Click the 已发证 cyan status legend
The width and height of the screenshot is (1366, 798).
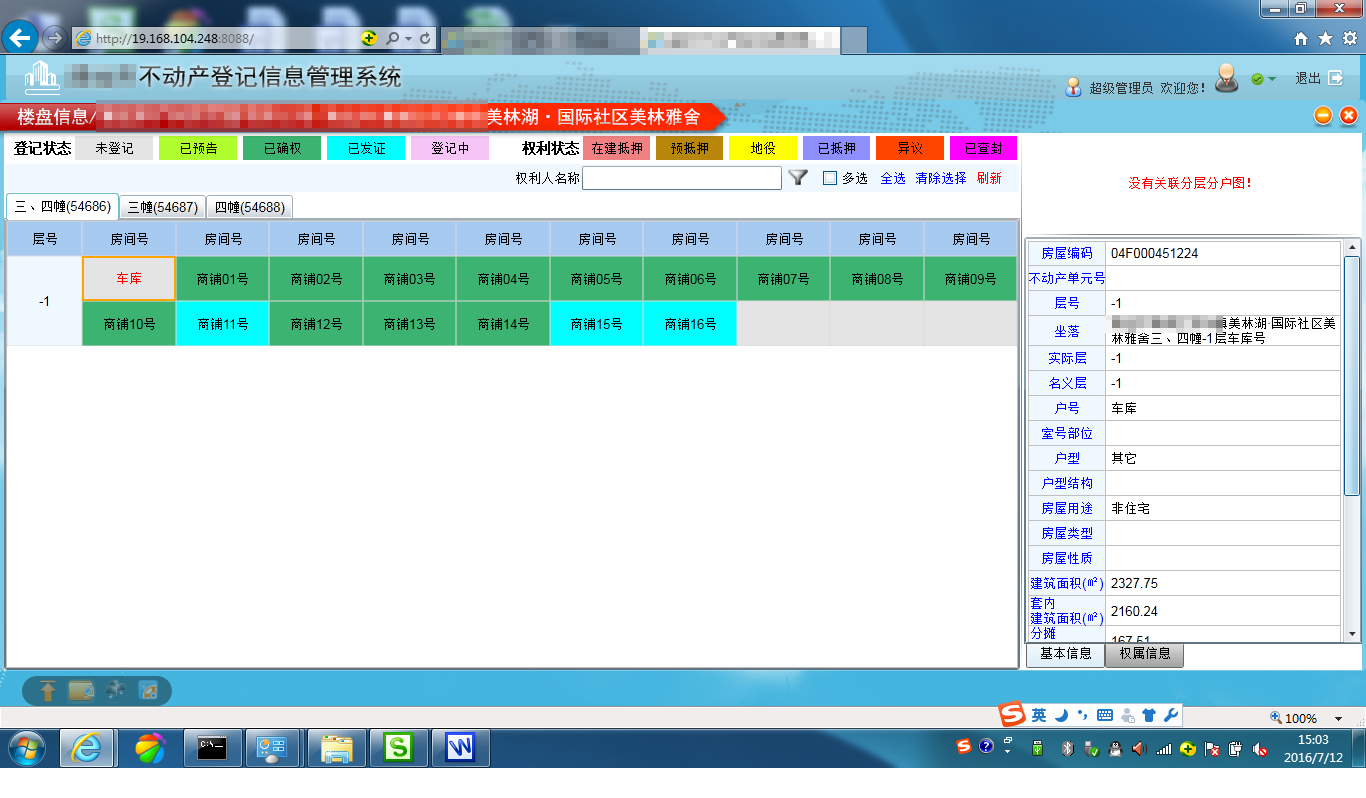point(366,148)
